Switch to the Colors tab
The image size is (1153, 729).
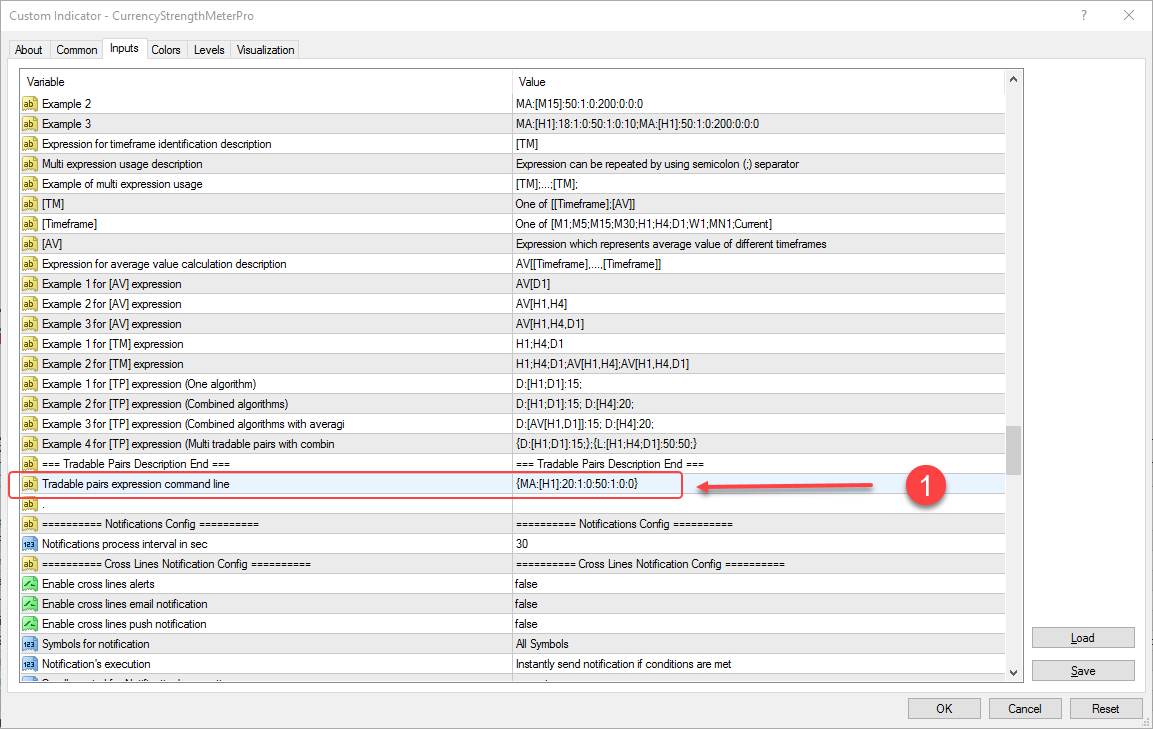[166, 50]
